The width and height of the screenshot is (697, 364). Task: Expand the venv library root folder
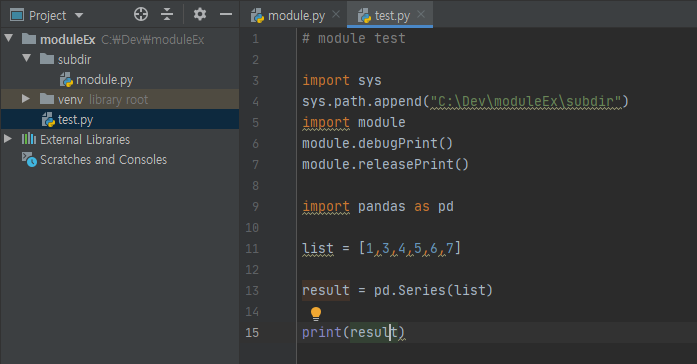click(x=26, y=98)
